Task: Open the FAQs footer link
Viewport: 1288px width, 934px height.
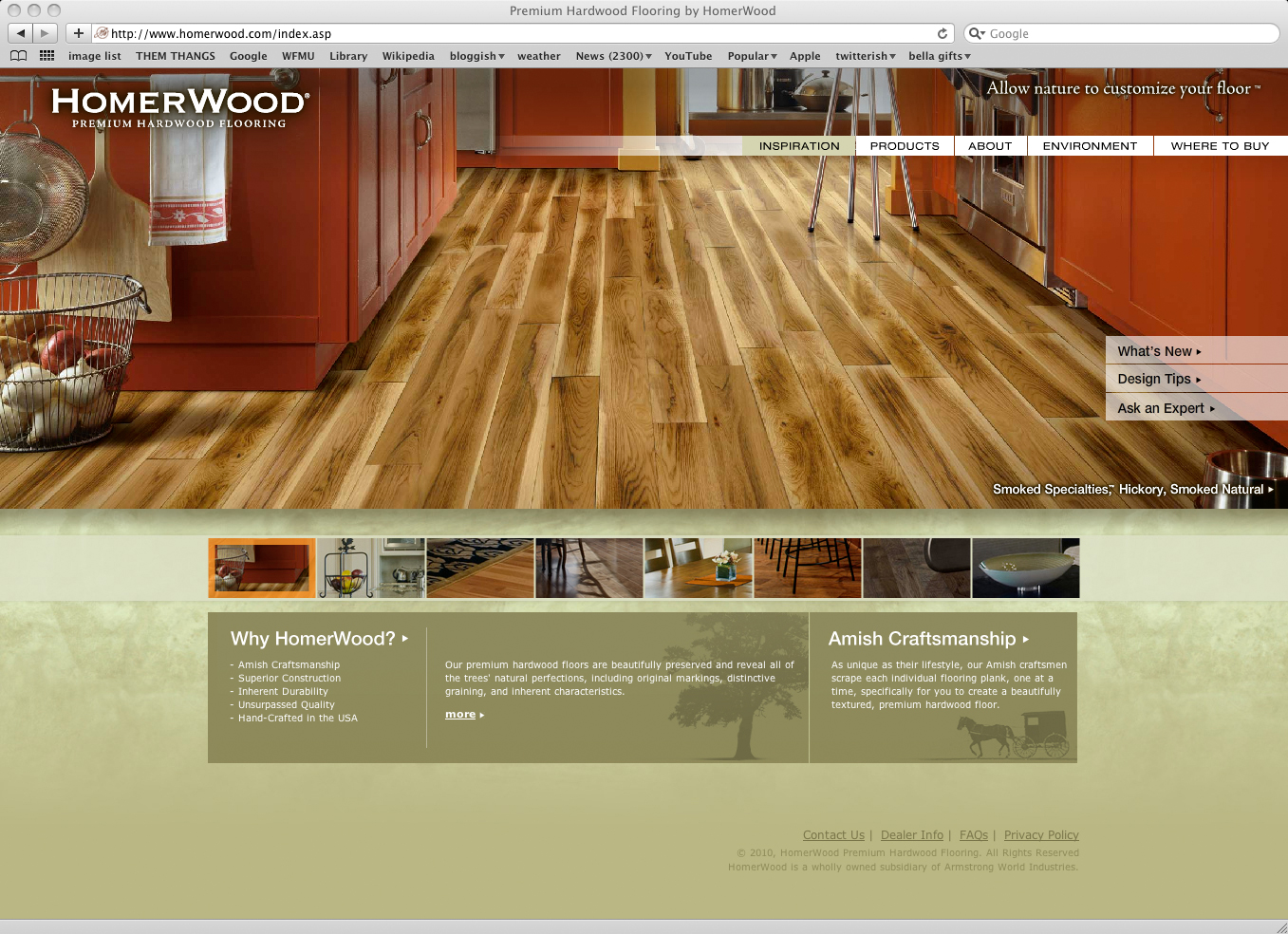Action: (x=974, y=835)
